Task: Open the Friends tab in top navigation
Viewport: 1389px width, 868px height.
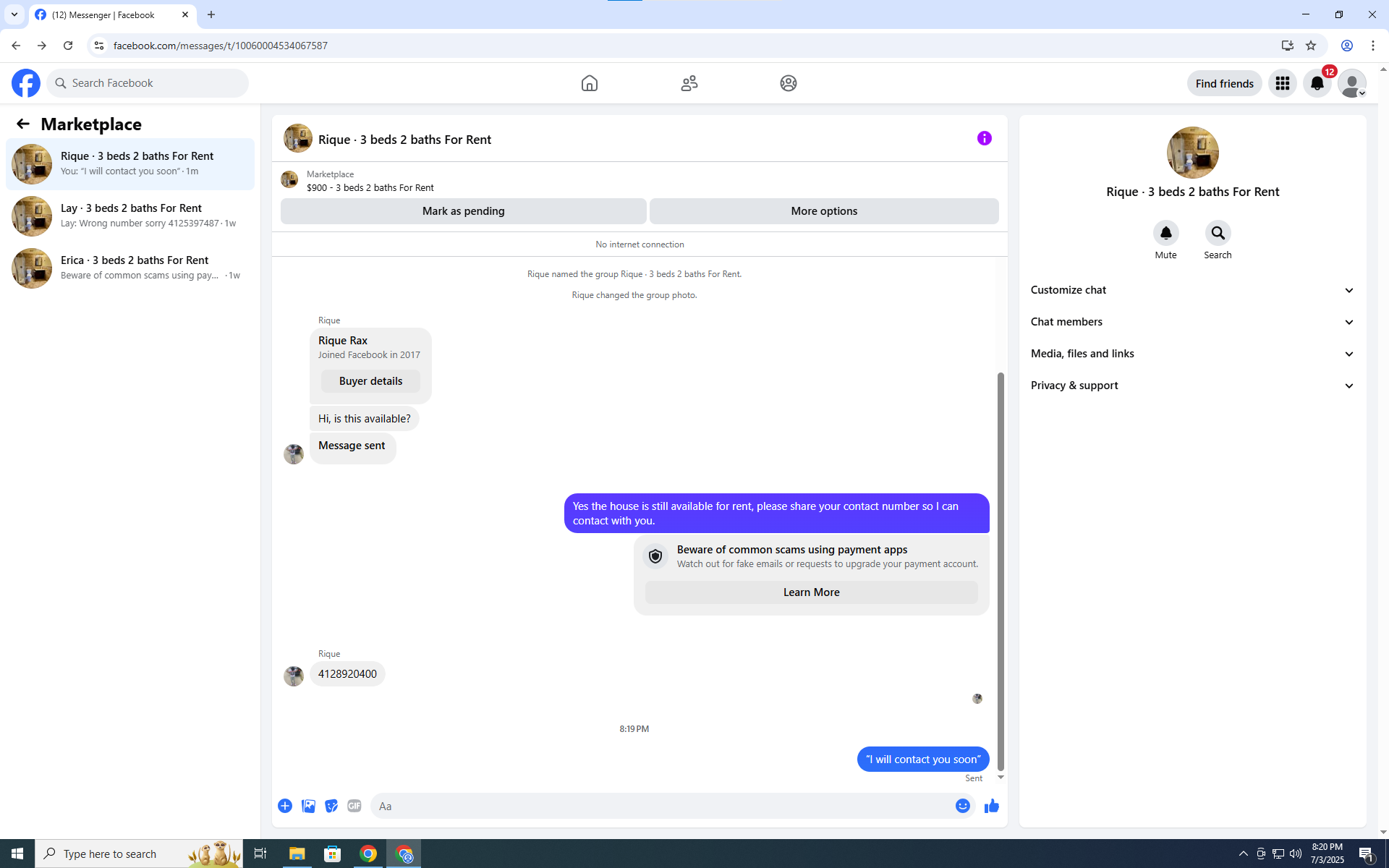Action: click(x=689, y=83)
